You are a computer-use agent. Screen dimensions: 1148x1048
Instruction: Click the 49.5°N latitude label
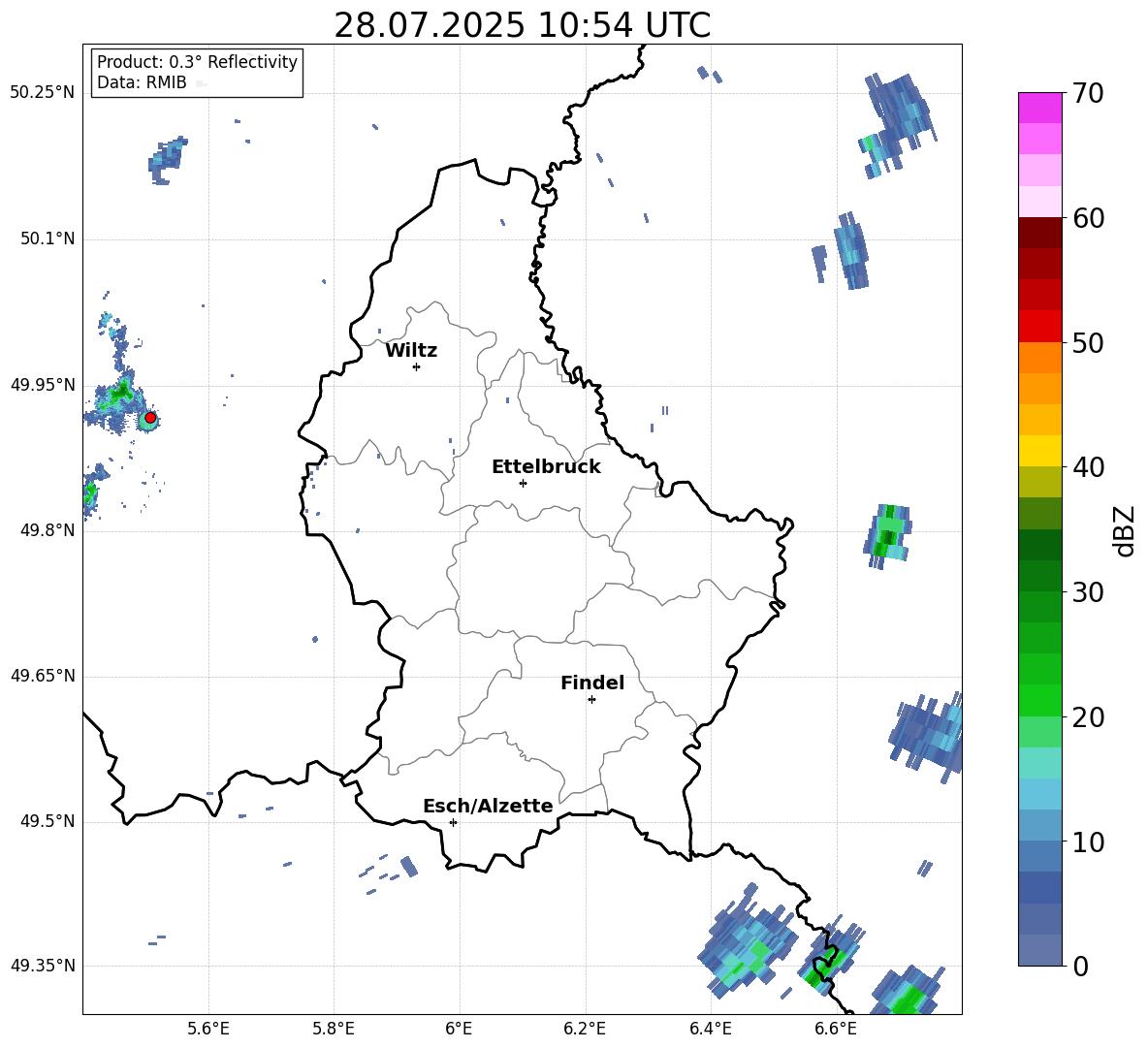(x=47, y=821)
